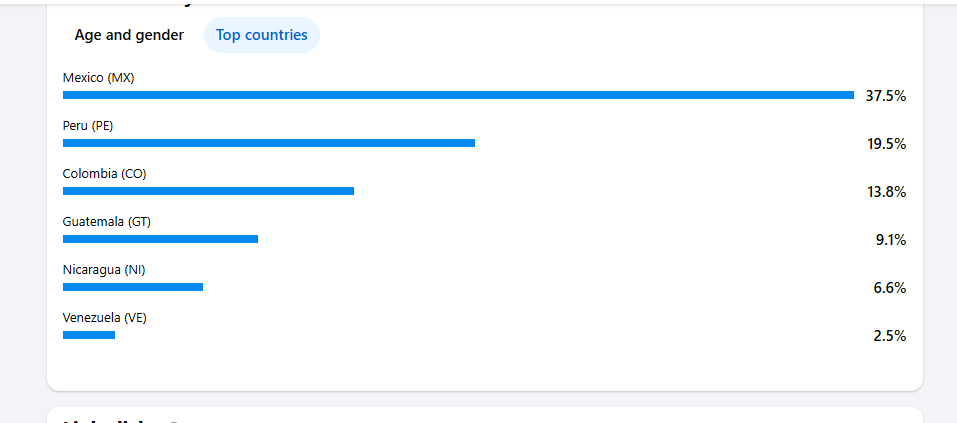Click the 6.6% value for Nicaragua
Image resolution: width=957 pixels, height=423 pixels.
pyautogui.click(x=890, y=288)
